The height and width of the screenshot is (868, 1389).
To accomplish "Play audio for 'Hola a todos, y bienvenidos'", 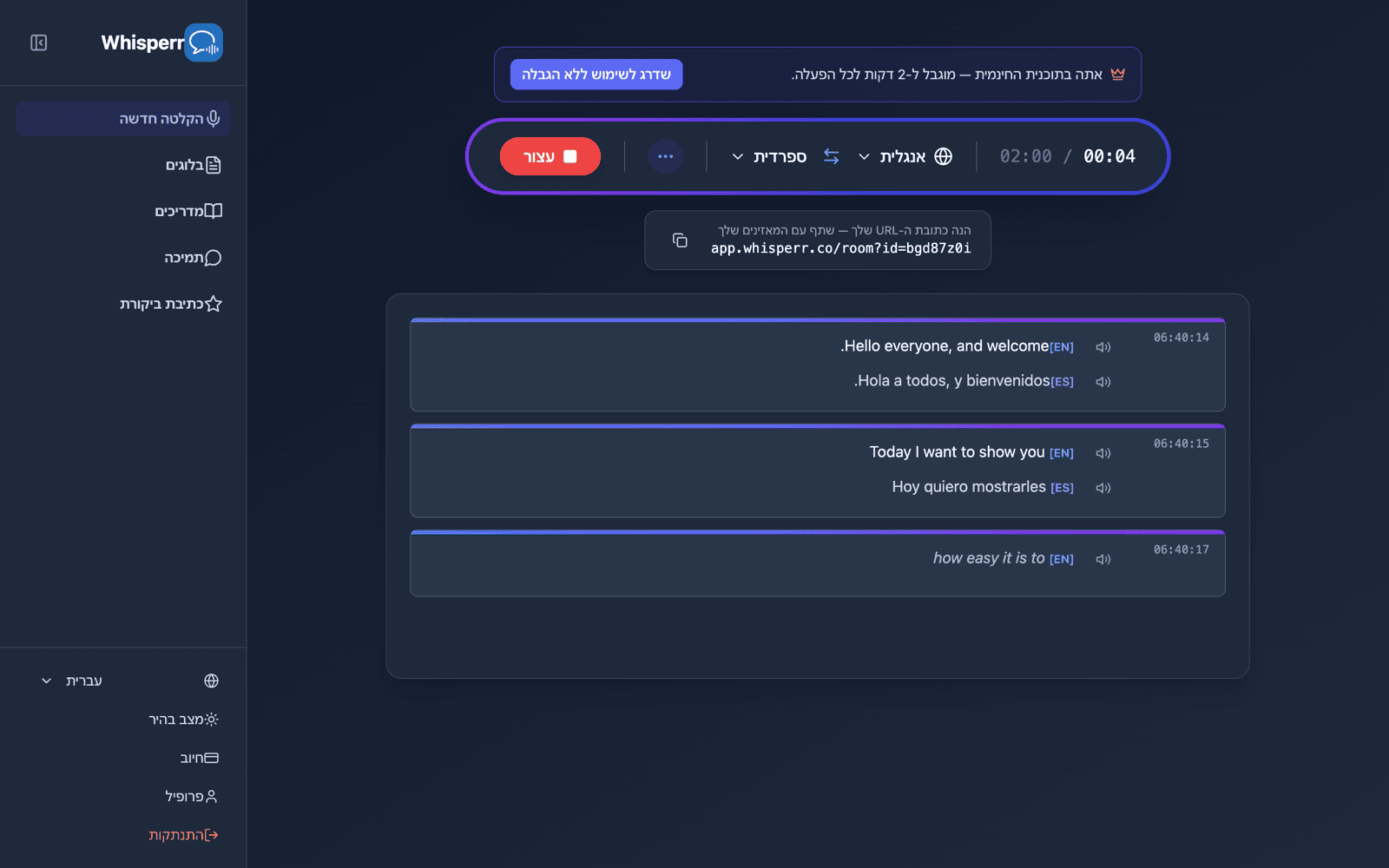I will click(x=1103, y=382).
